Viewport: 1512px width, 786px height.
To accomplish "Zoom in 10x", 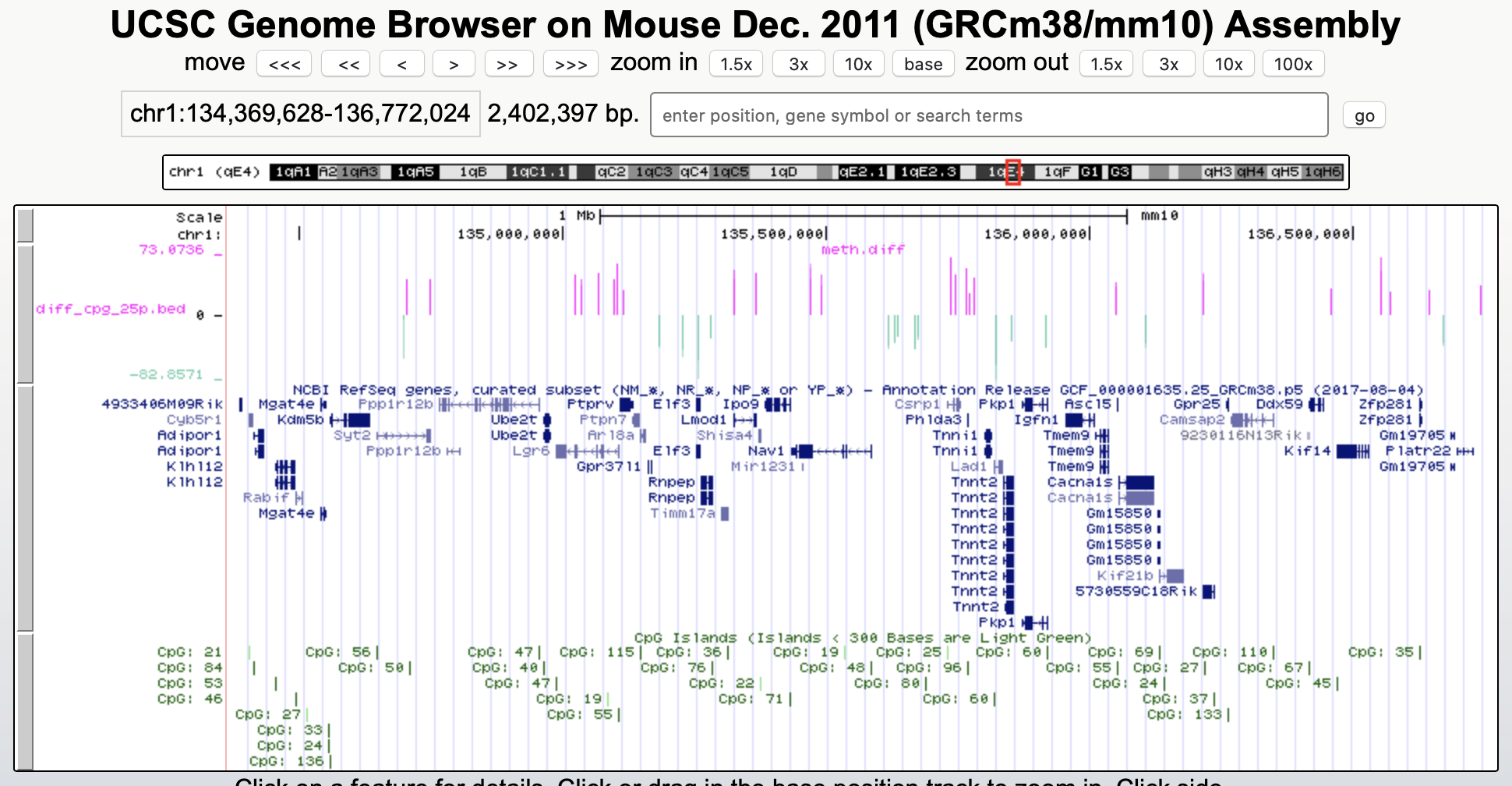I will pos(858,64).
